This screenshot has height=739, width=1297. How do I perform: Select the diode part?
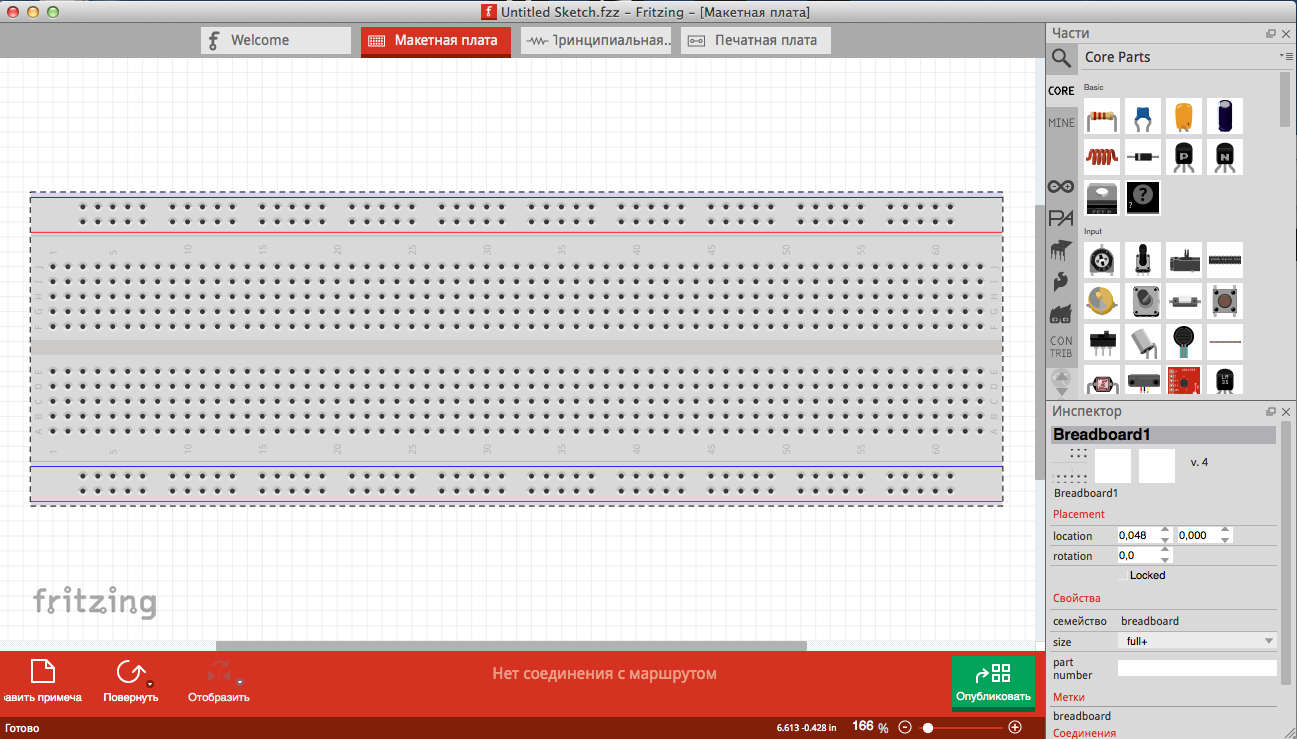pos(1143,157)
